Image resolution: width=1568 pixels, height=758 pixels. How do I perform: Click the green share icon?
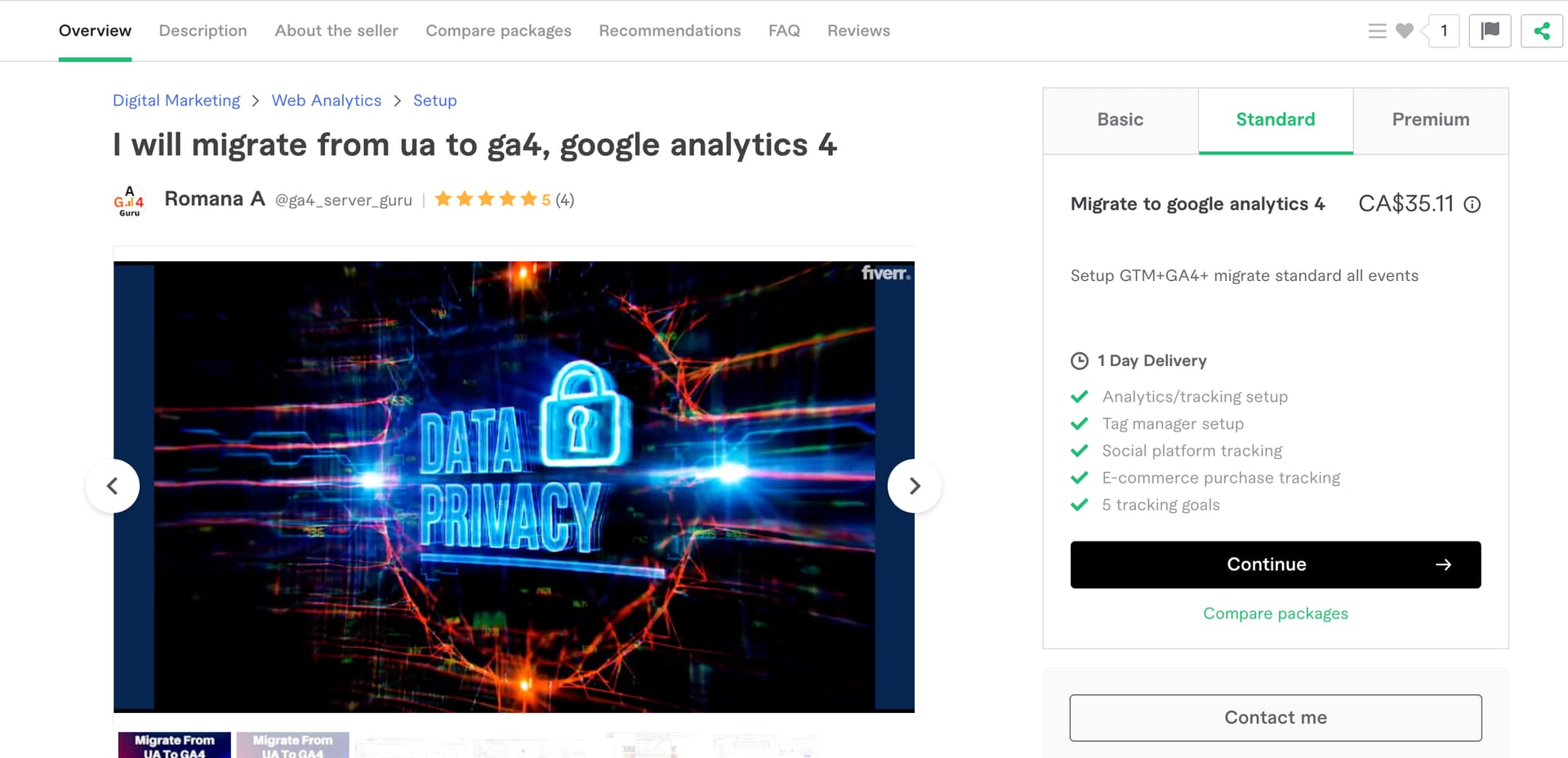[x=1541, y=31]
